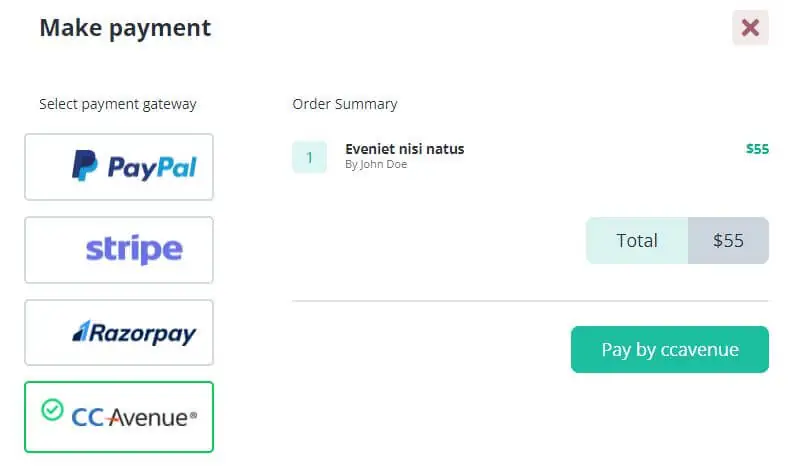The width and height of the screenshot is (795, 475).
Task: Click the Select payment gateway label
Action: [x=118, y=104]
